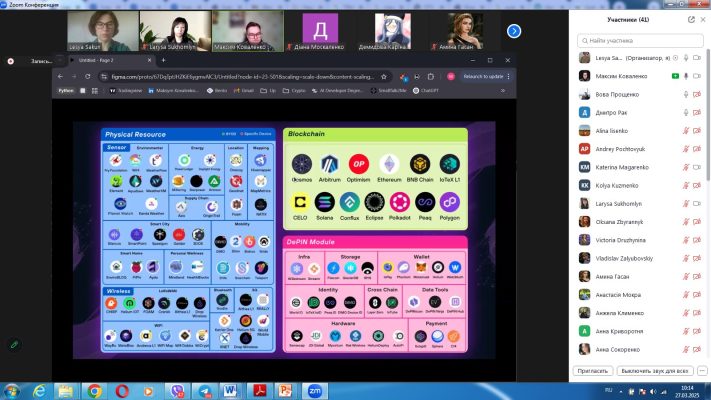Reload the shared Figma page
Image resolution: width=711 pixels, height=400 pixels.
[88, 77]
